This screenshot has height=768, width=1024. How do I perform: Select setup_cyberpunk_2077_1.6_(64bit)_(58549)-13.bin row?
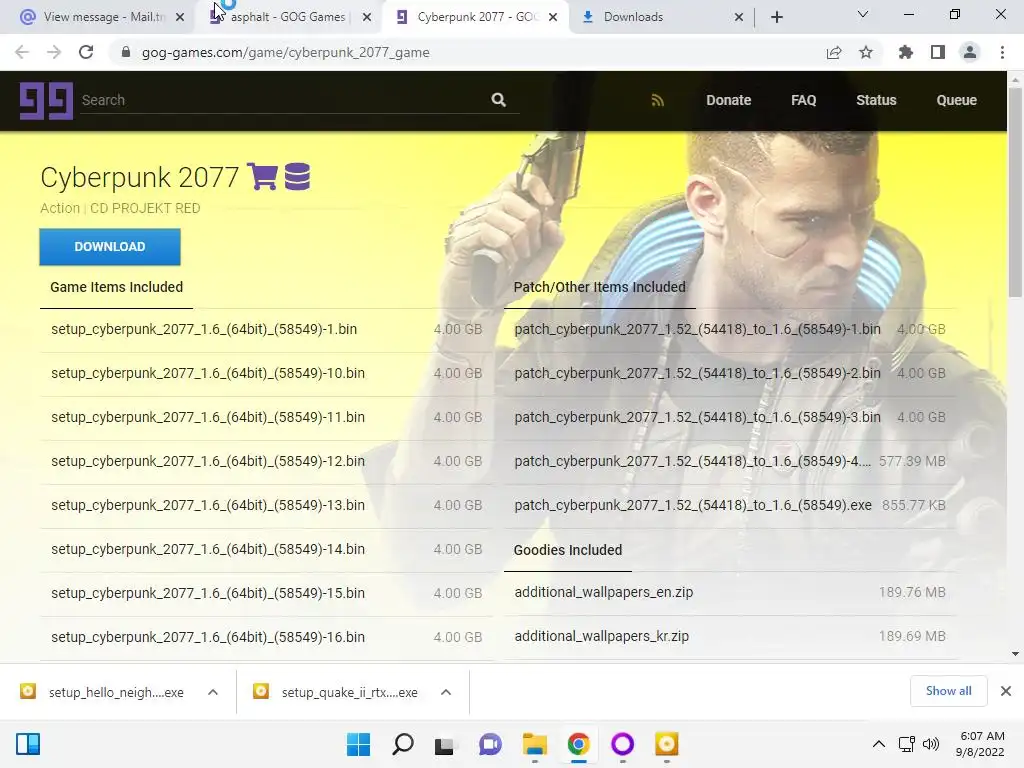pos(266,505)
